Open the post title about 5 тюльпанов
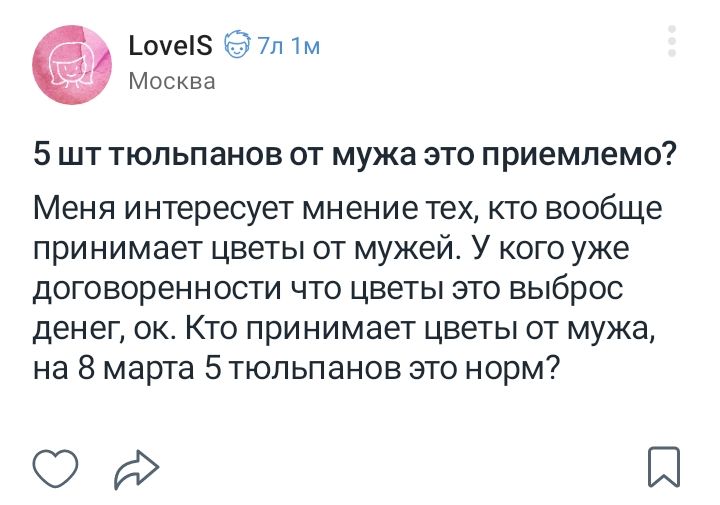Screen dimensions: 720x505 pyautogui.click(x=354, y=155)
